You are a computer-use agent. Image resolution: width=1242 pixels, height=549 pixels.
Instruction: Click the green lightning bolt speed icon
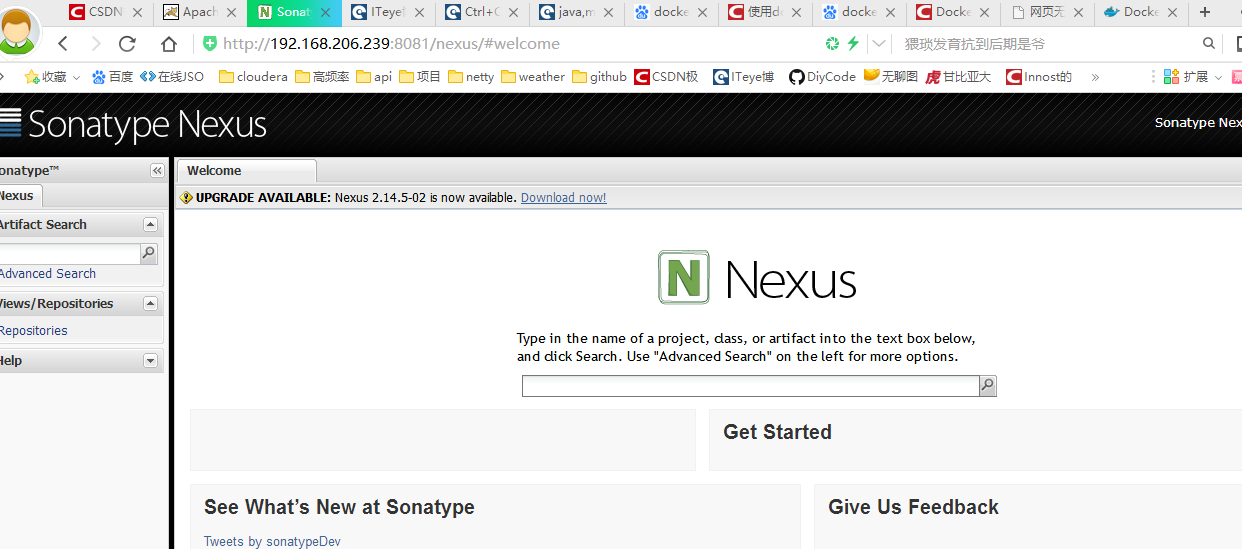coord(853,44)
